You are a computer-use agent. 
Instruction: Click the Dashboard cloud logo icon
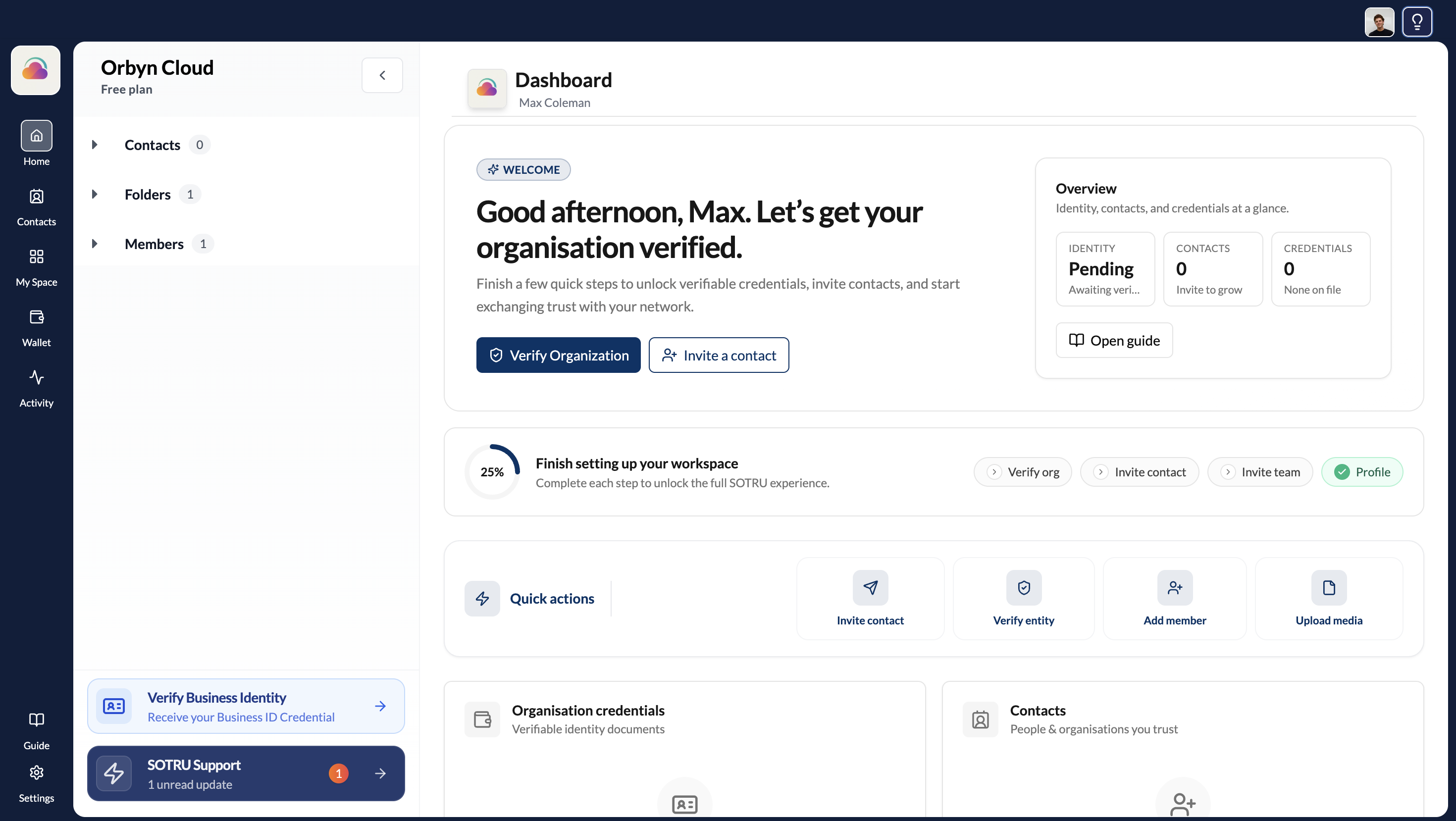pos(487,89)
